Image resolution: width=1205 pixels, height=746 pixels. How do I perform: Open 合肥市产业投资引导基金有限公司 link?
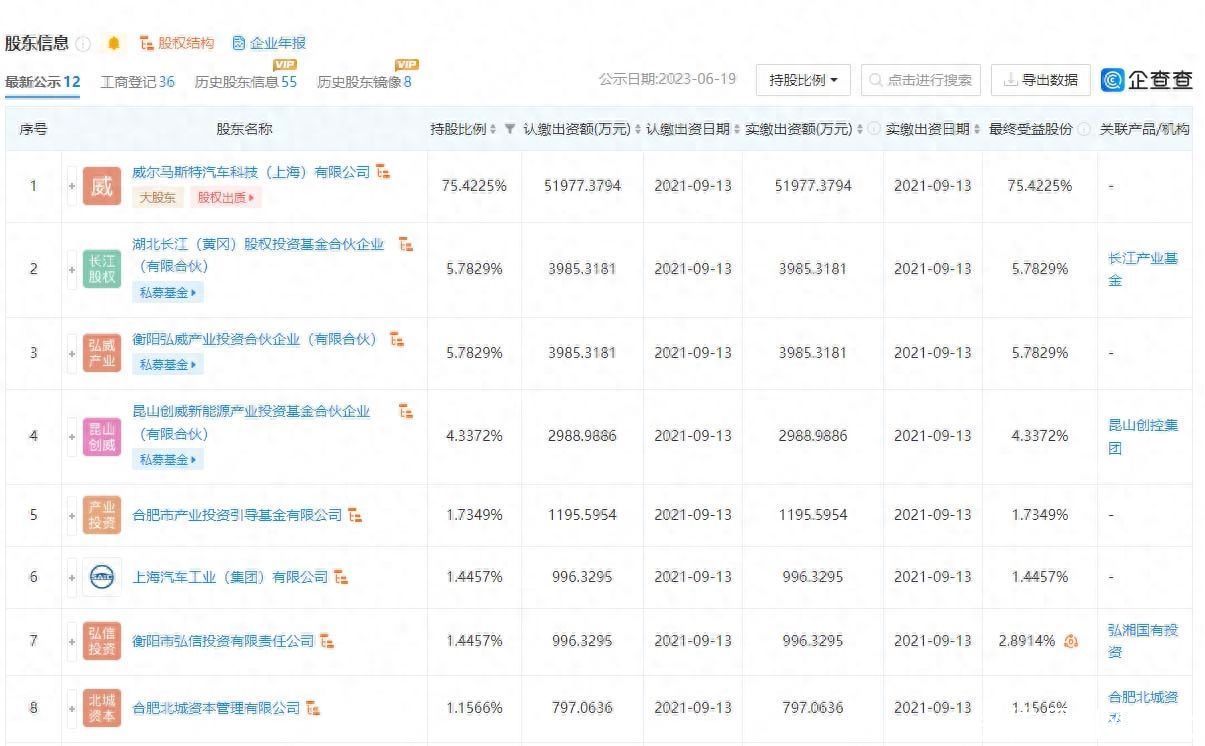click(x=237, y=515)
